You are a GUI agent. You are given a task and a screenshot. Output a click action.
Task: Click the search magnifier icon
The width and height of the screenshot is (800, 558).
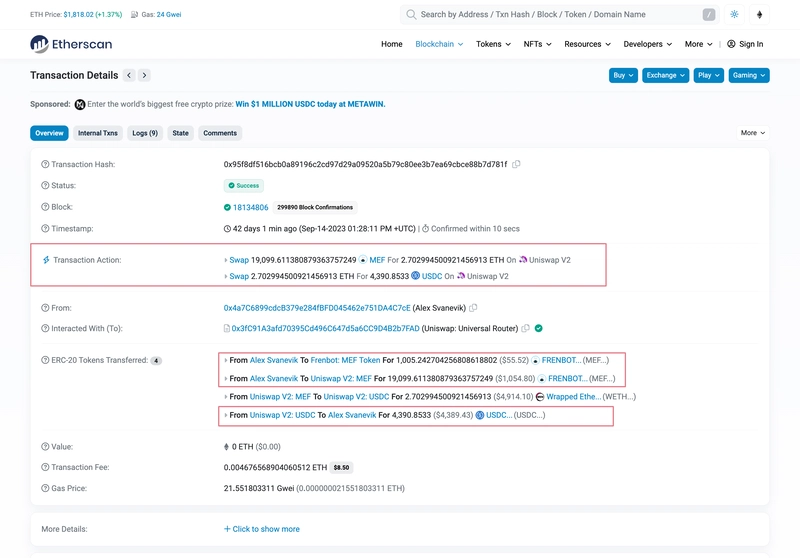[x=411, y=14]
